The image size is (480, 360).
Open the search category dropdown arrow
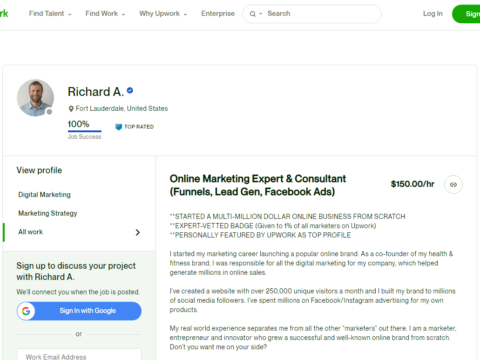pos(261,14)
